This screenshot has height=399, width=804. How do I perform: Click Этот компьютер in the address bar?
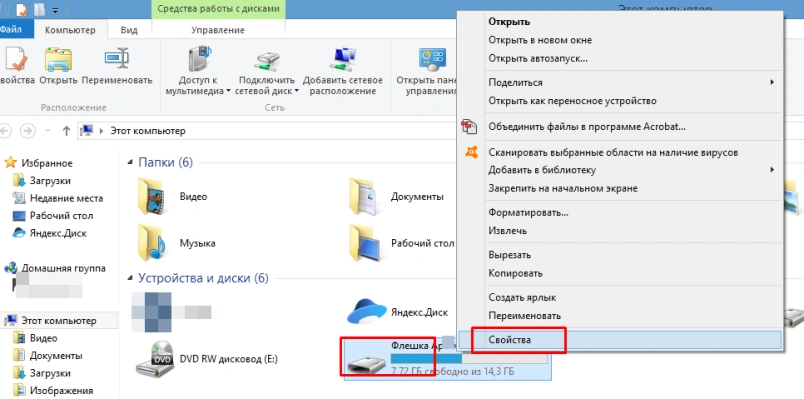tap(148, 131)
